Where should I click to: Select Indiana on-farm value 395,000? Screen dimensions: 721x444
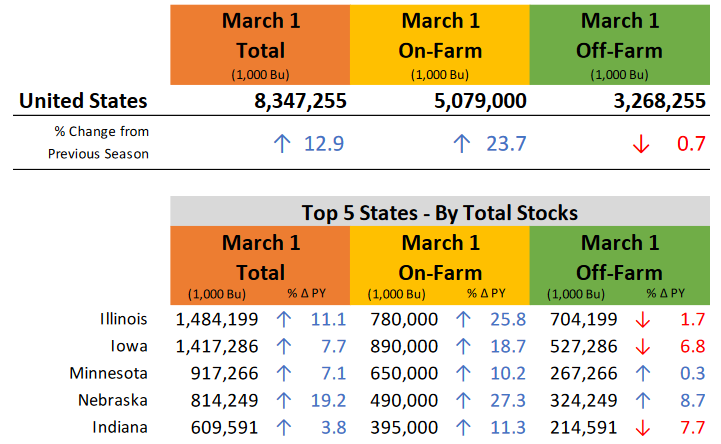(x=404, y=428)
